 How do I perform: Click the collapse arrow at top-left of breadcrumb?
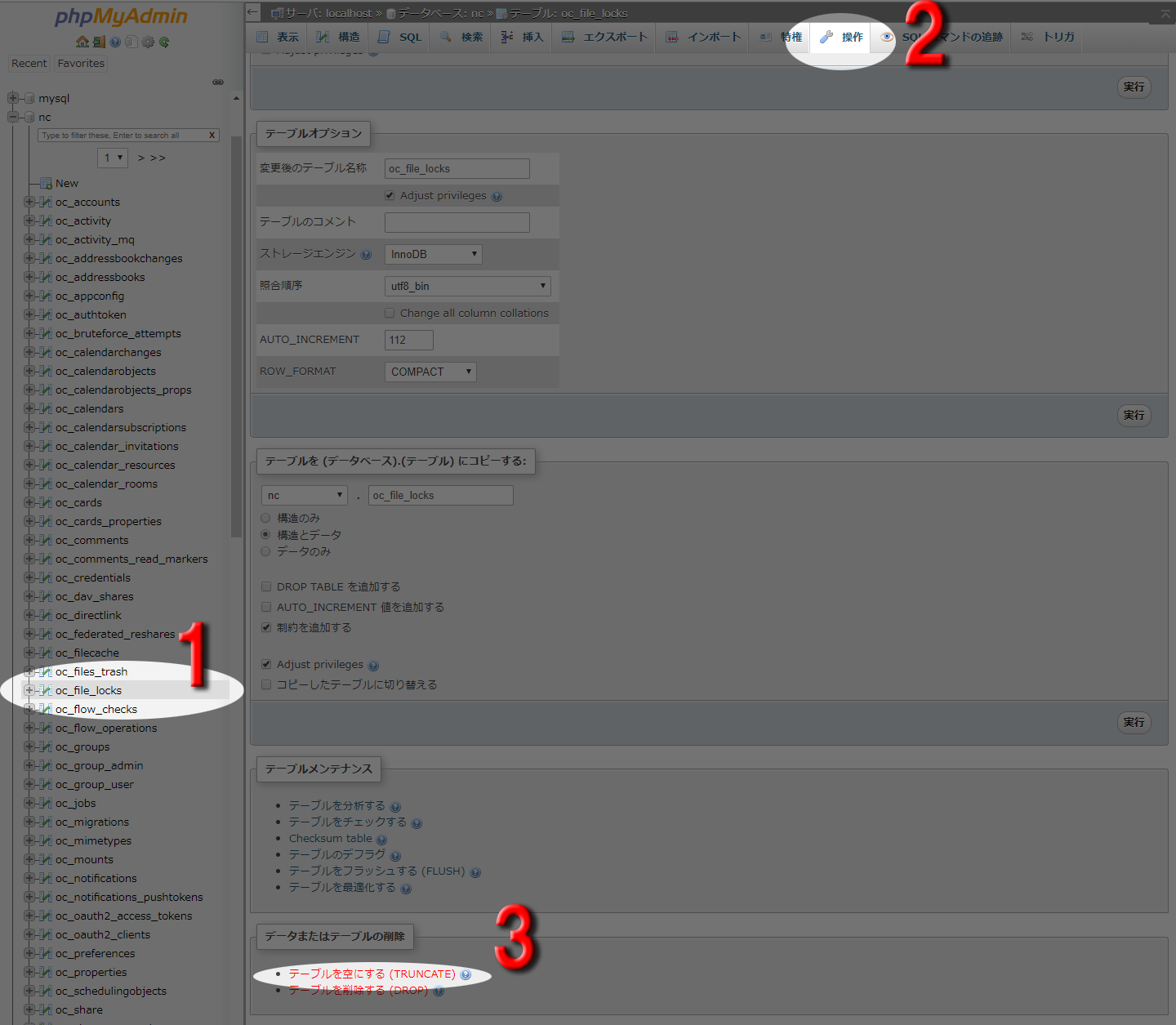pos(253,12)
